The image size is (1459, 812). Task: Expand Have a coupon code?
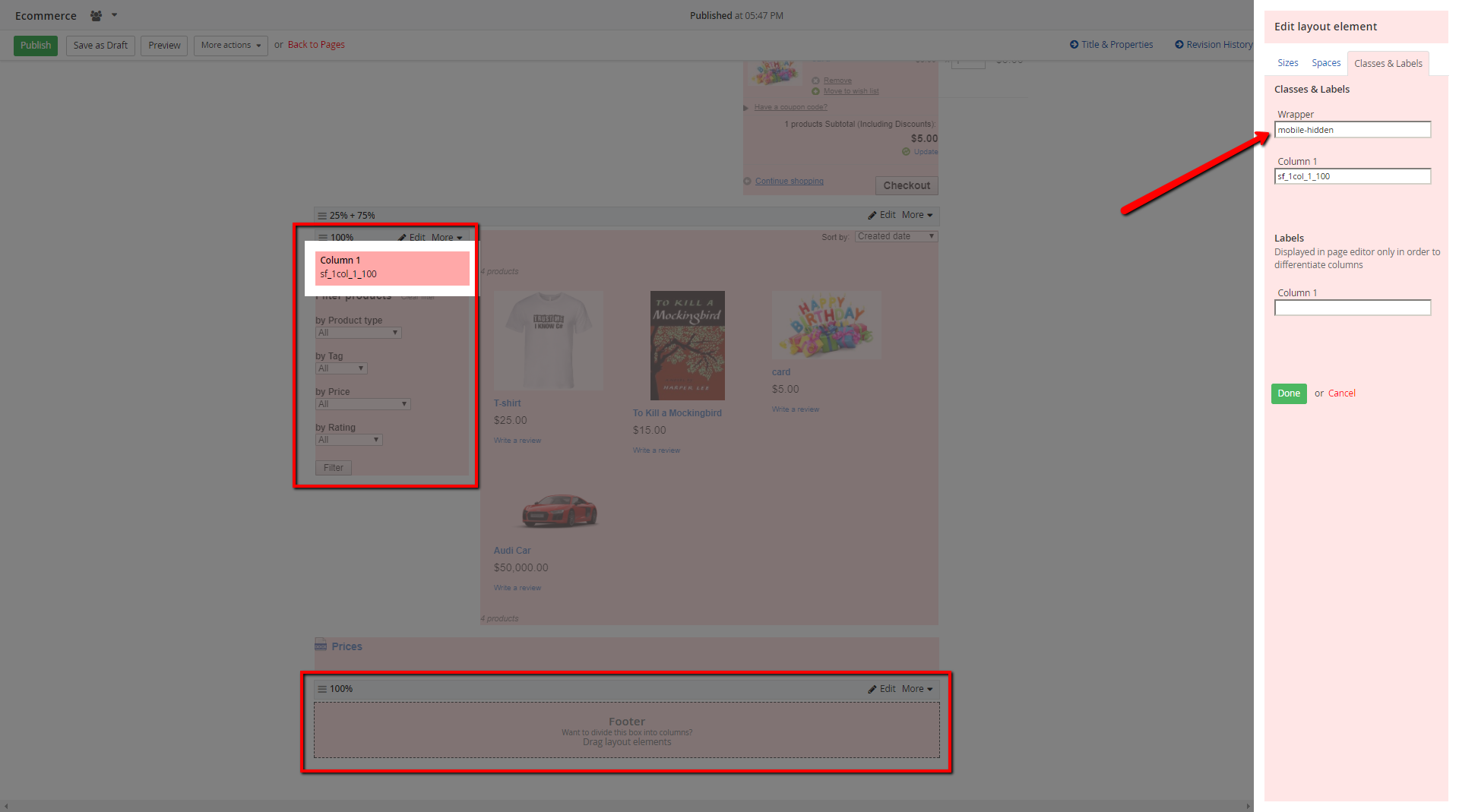pos(790,107)
